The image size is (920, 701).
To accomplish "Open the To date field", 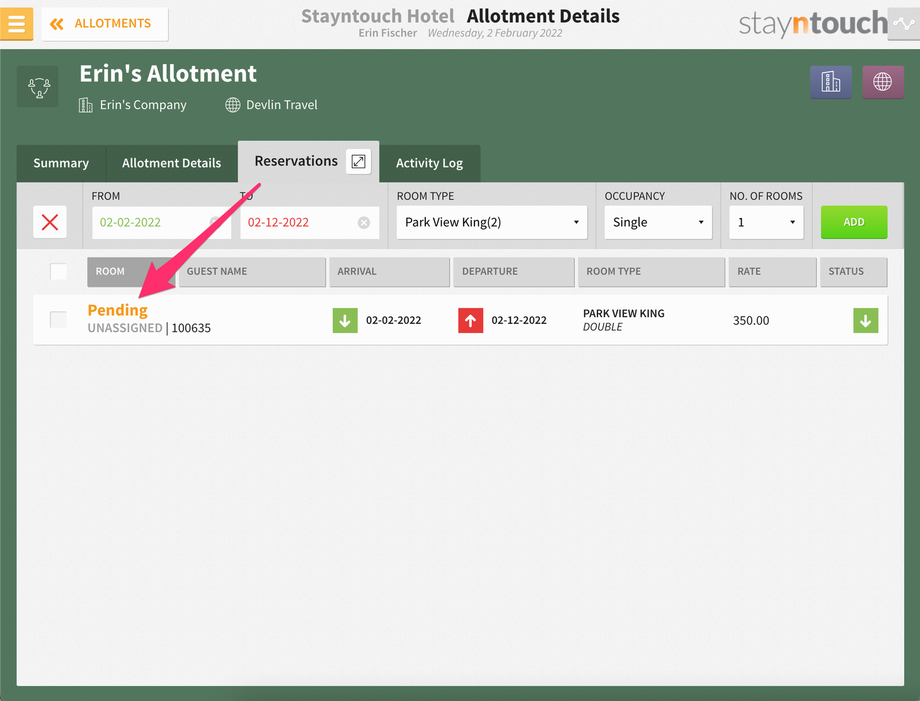I will point(309,222).
